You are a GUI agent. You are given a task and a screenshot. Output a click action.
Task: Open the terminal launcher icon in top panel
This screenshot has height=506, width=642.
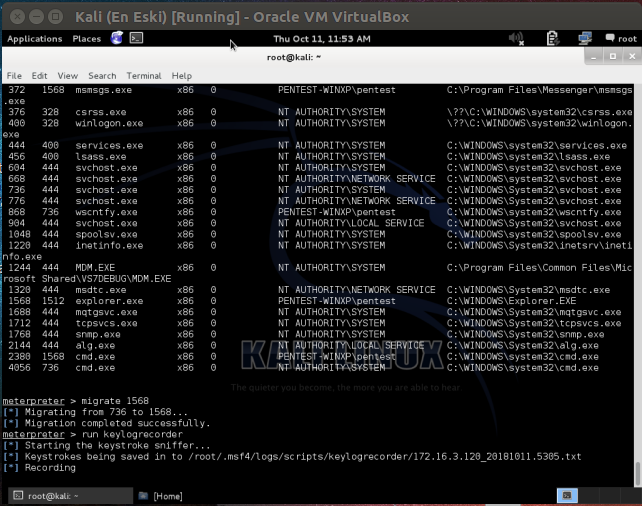point(136,38)
